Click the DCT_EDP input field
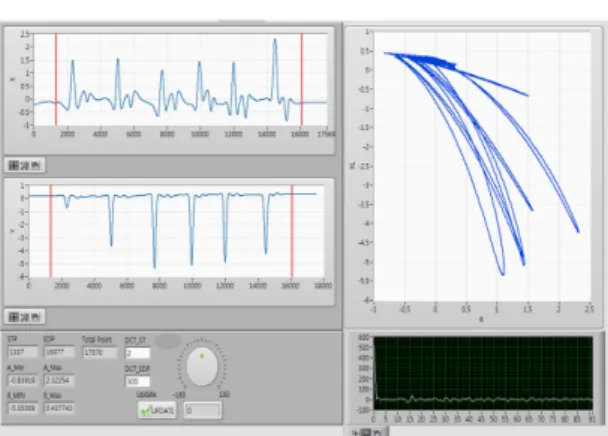Image resolution: width=608 pixels, height=436 pixels. click(138, 381)
